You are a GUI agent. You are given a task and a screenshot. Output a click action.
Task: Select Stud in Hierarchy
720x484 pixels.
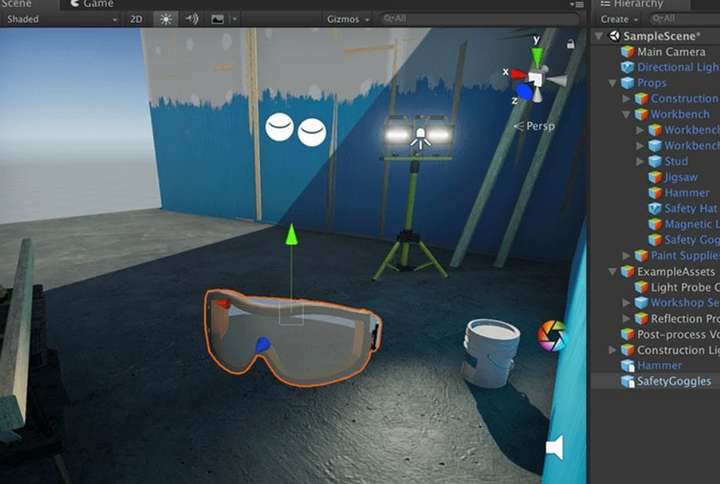[x=676, y=161]
